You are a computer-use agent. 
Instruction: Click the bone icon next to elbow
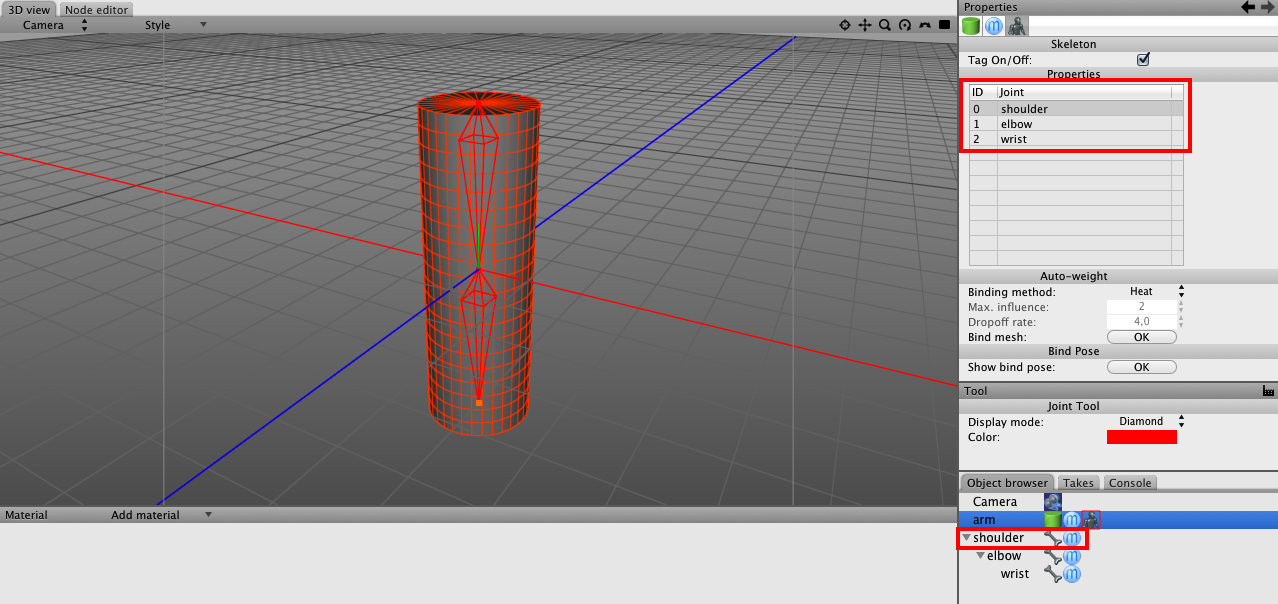(x=1052, y=556)
